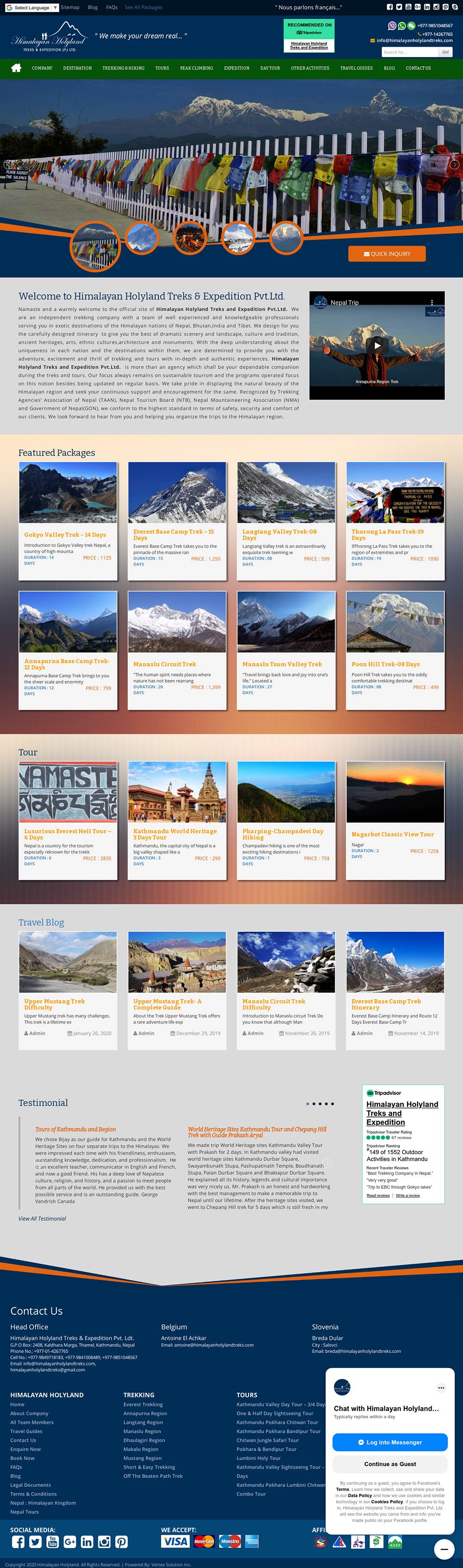Screen dimensions: 463x1568
Task: Click the VISA payment icon
Action: [x=175, y=1541]
